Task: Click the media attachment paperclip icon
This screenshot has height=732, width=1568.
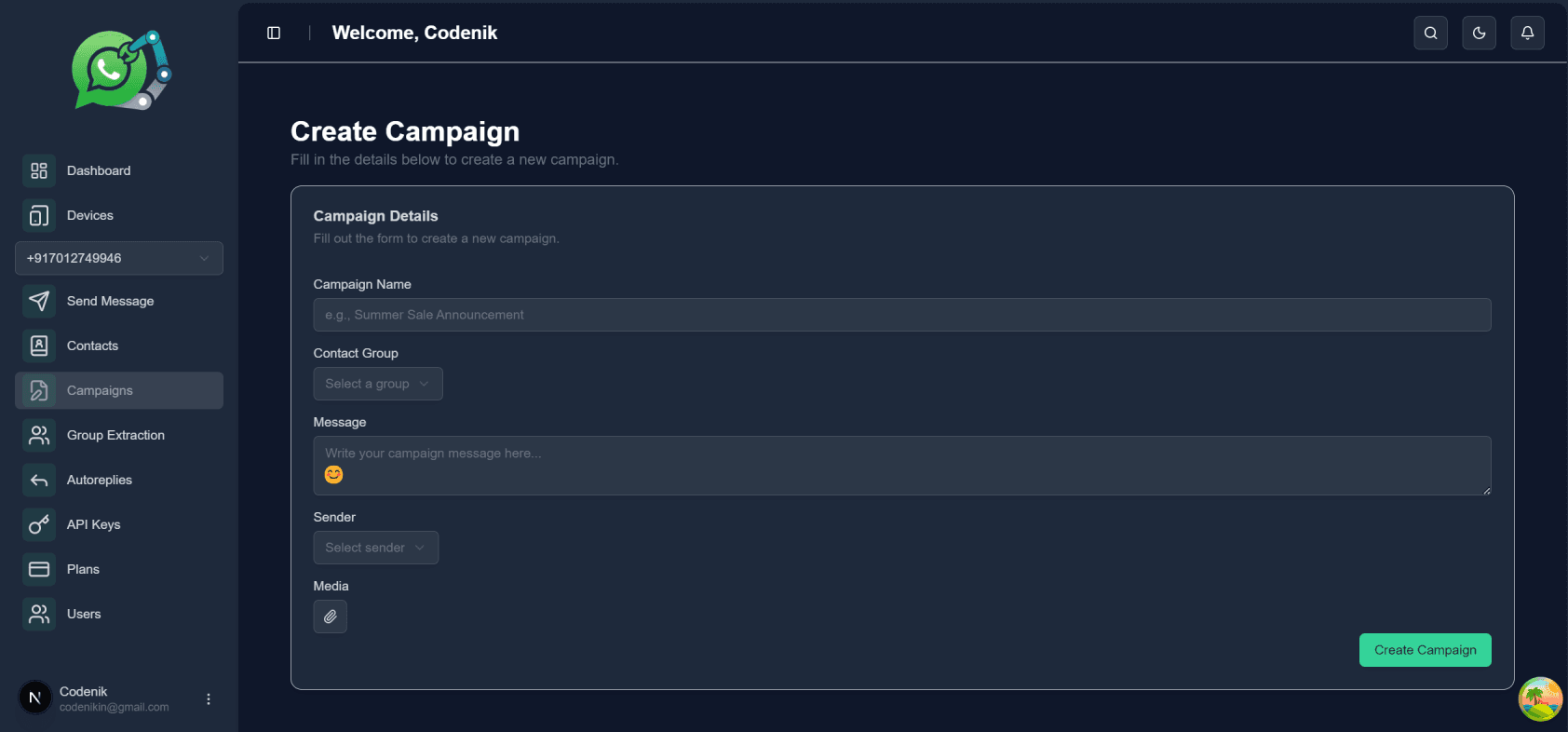Action: pos(330,617)
